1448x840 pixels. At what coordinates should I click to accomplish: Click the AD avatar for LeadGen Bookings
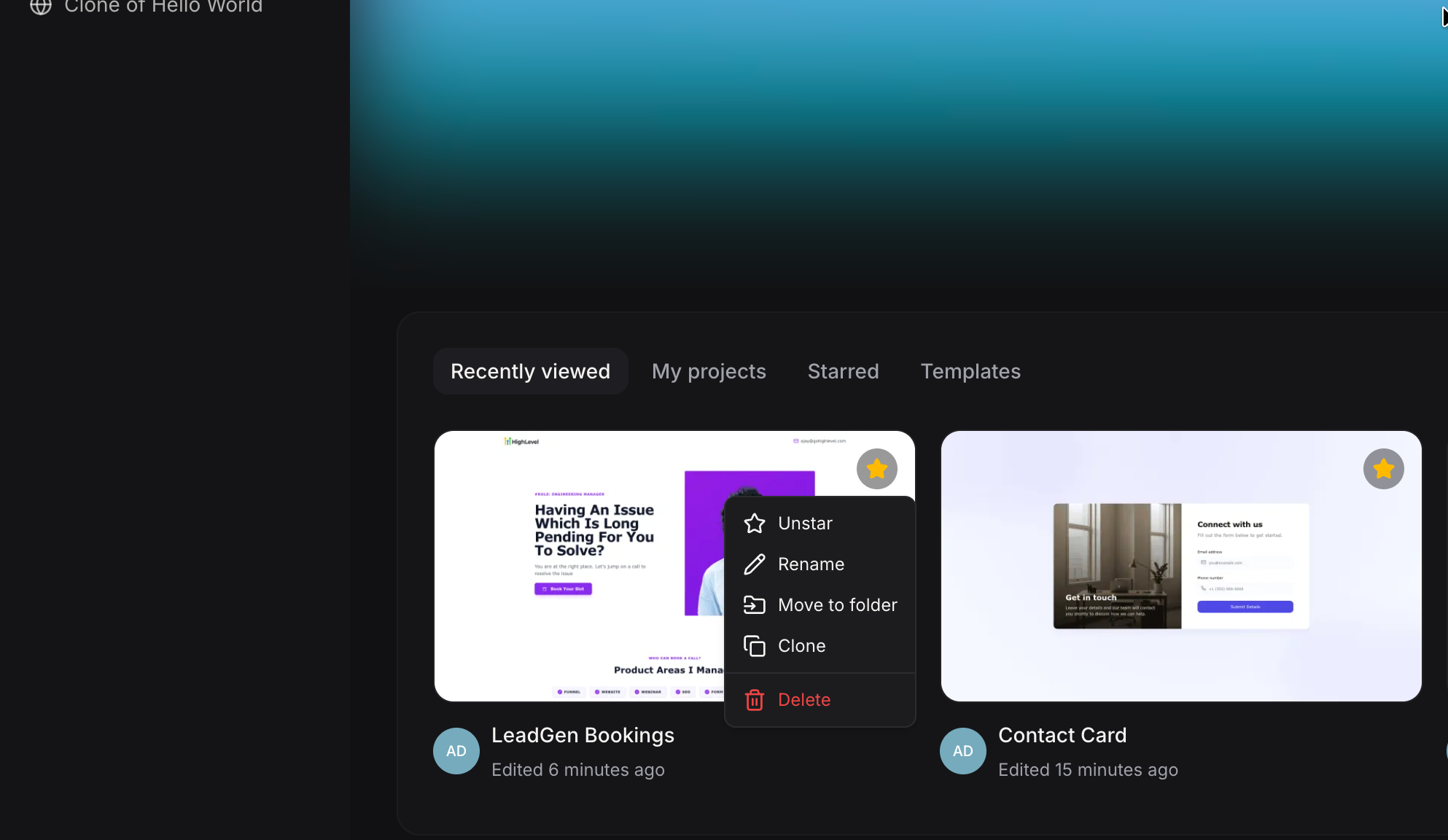click(x=456, y=750)
